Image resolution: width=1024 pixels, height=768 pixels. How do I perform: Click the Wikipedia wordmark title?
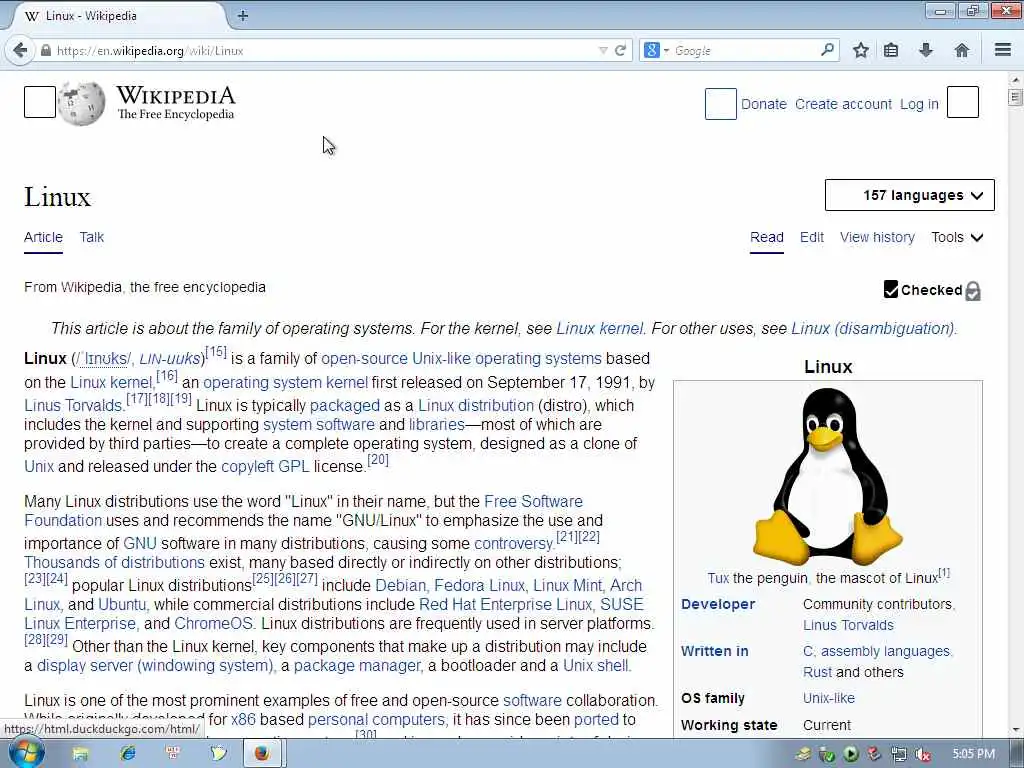pyautogui.click(x=176, y=95)
